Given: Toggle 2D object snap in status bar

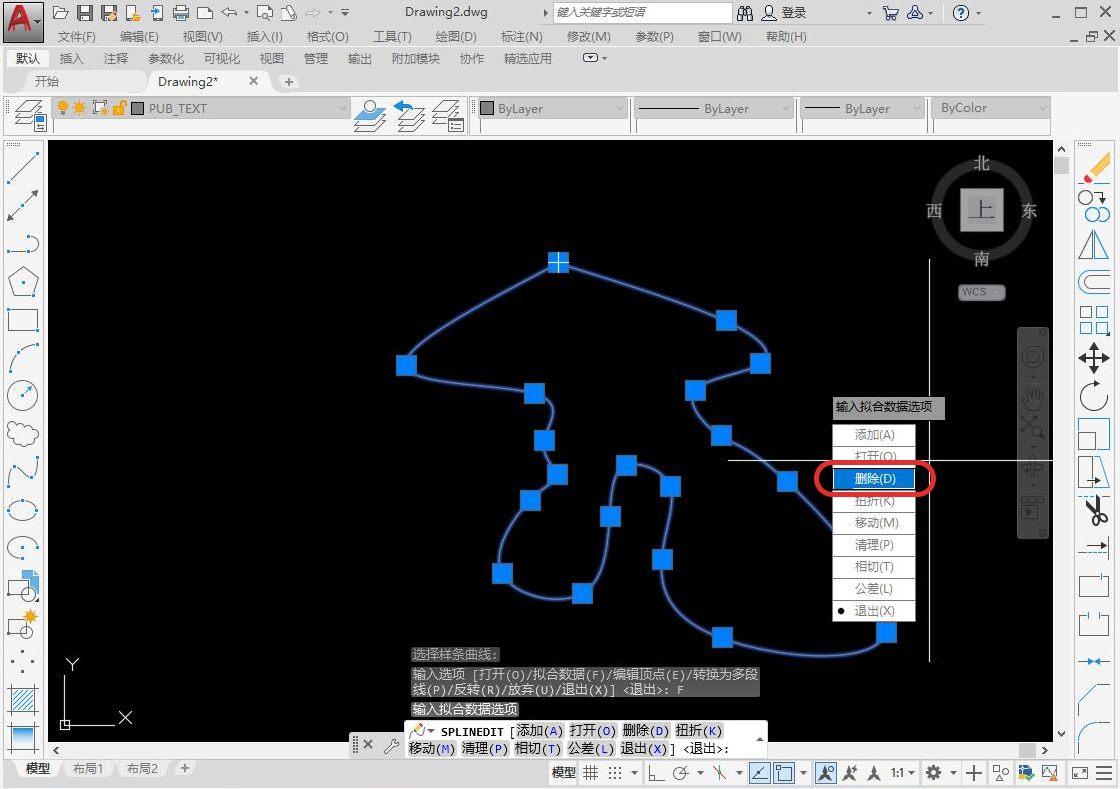Looking at the screenshot, I should click(784, 773).
